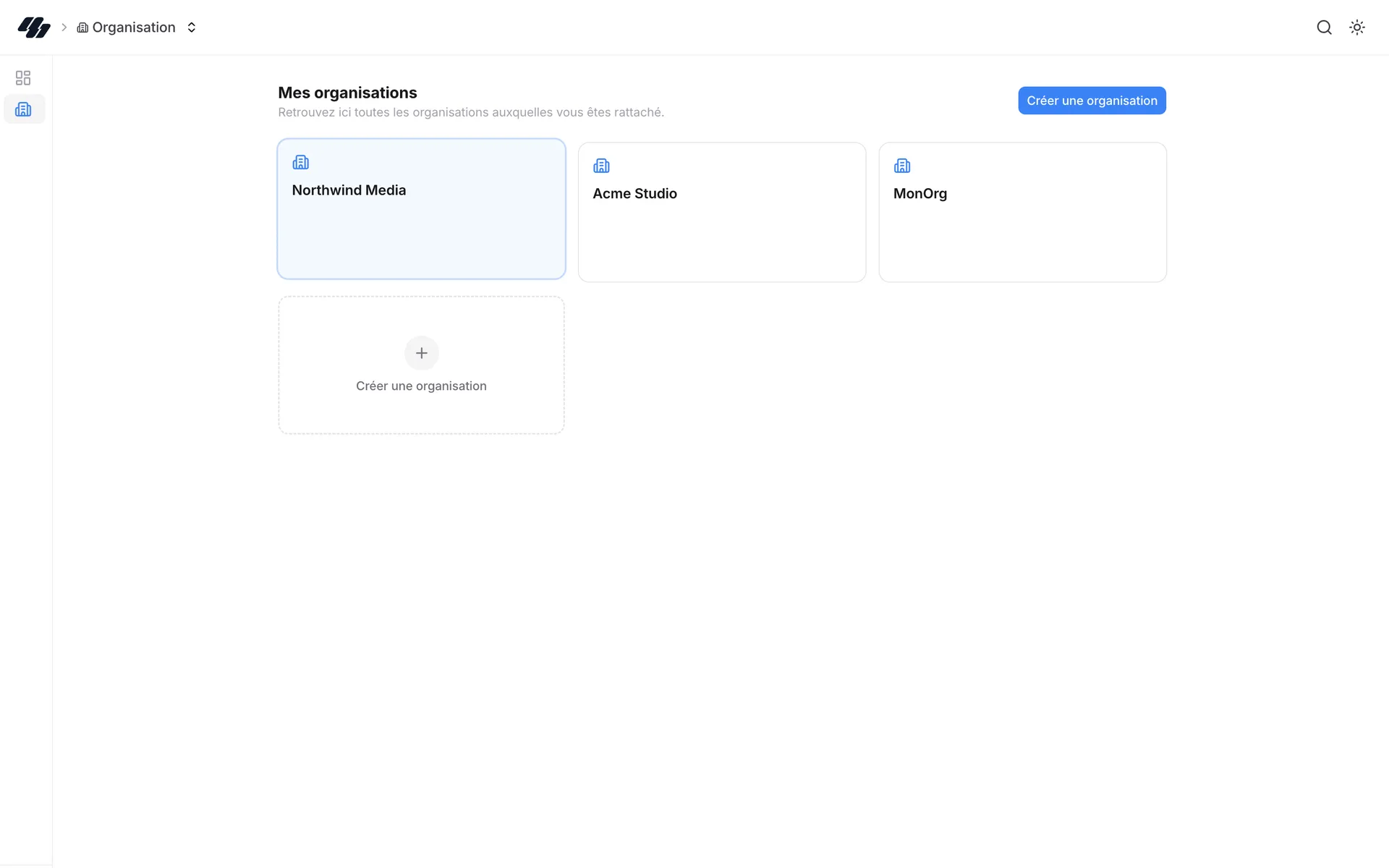The height and width of the screenshot is (868, 1389).
Task: Click the breadcrumb arrow next to logo
Action: pyautogui.click(x=64, y=27)
